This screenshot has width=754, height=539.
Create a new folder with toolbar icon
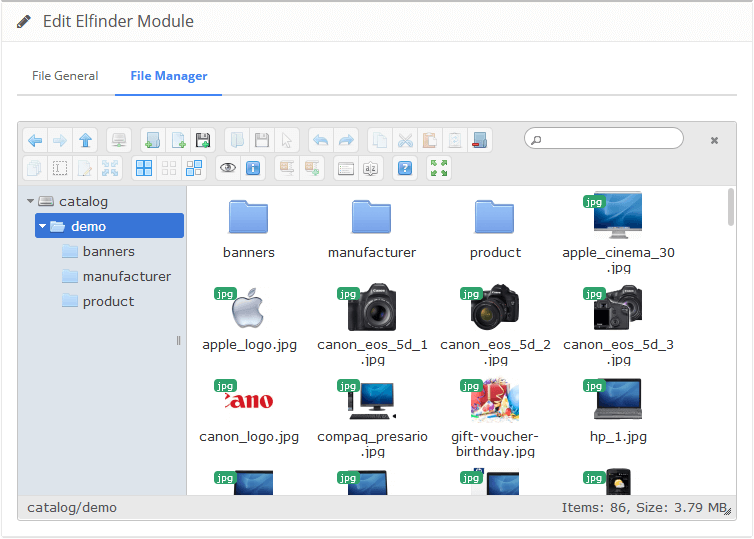[153, 140]
